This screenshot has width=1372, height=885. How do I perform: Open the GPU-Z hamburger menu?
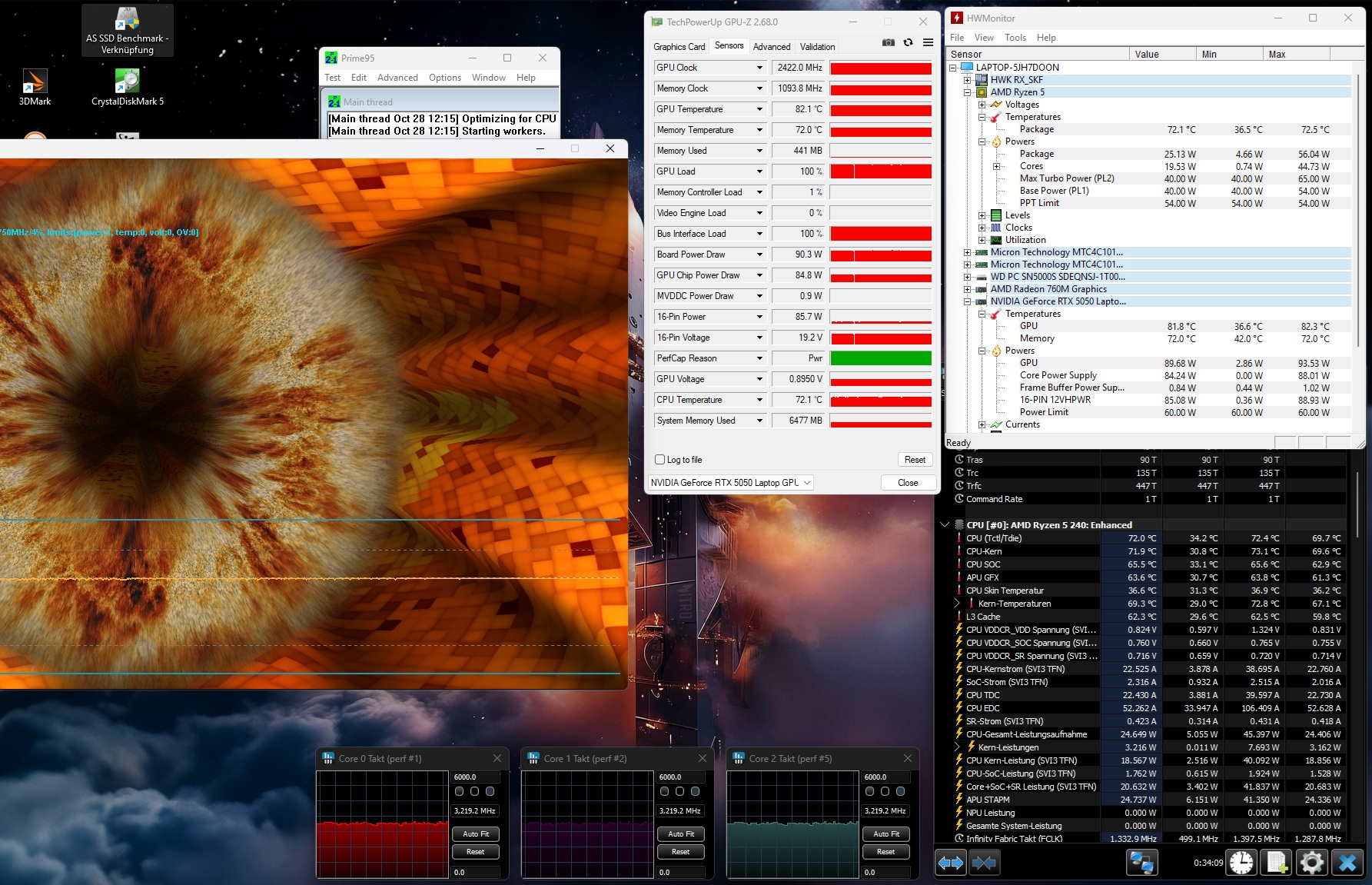pos(928,43)
